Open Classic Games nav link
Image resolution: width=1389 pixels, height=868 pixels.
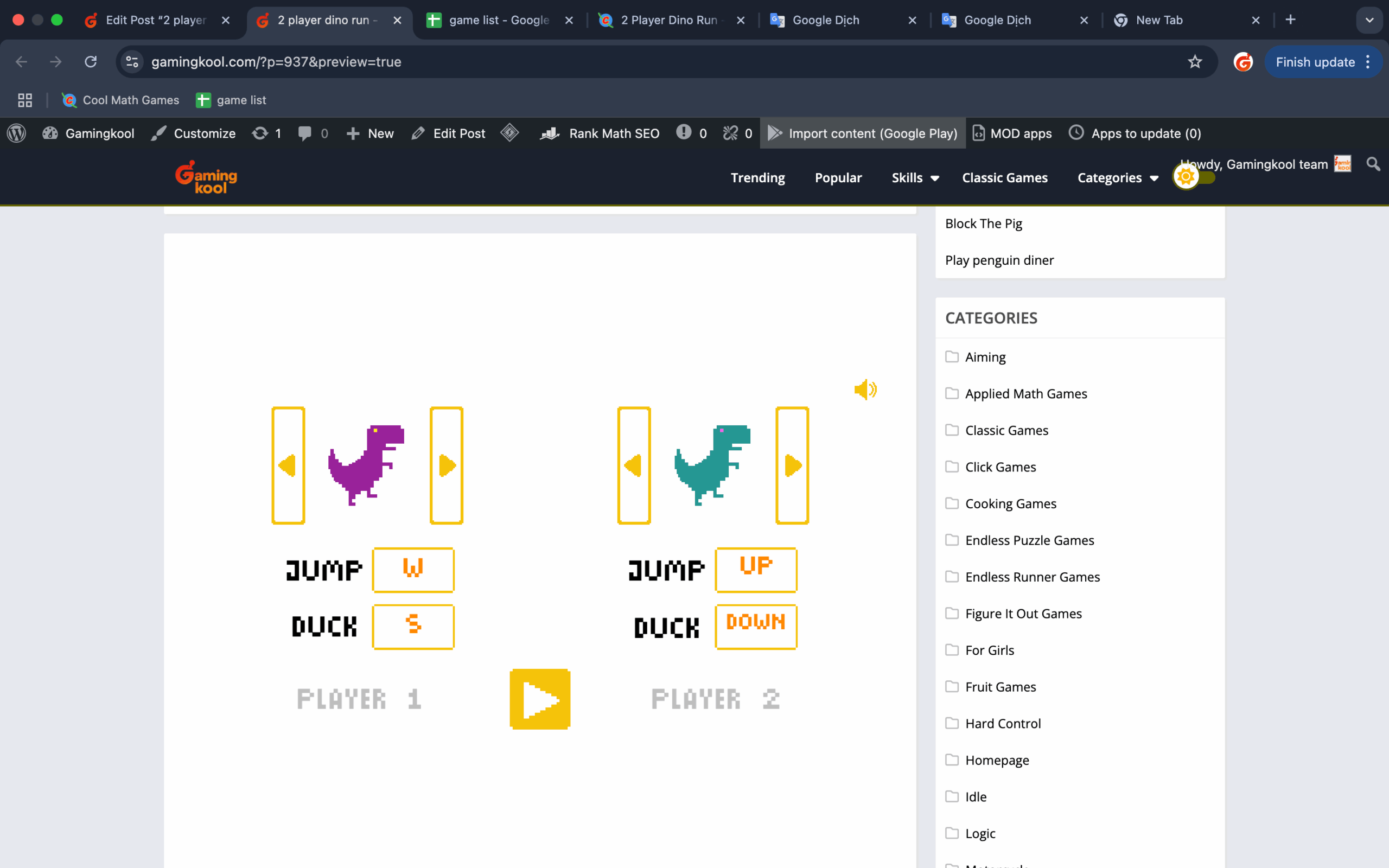[x=1004, y=177]
